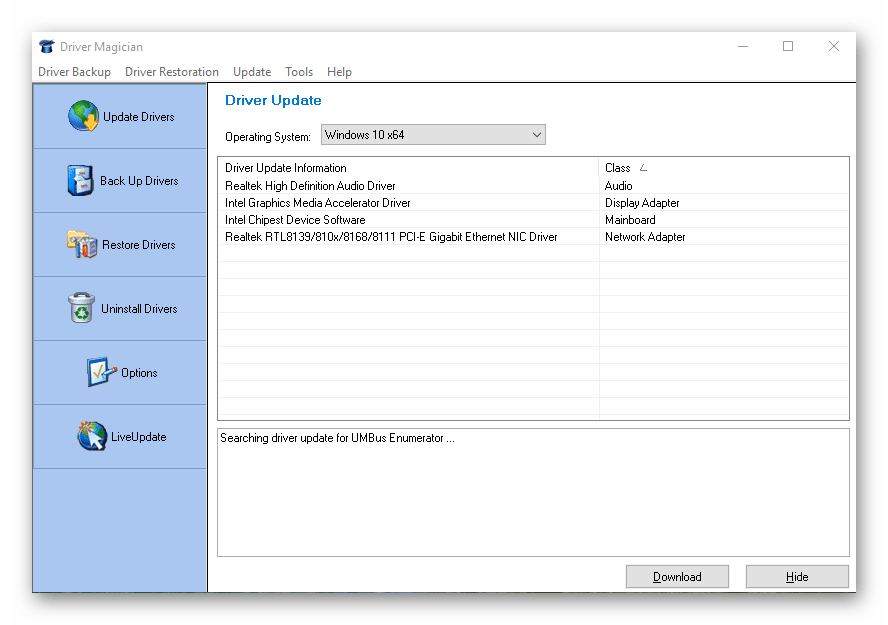Click the Driver Magician hat icon in title bar
888x625 pixels.
[x=47, y=46]
